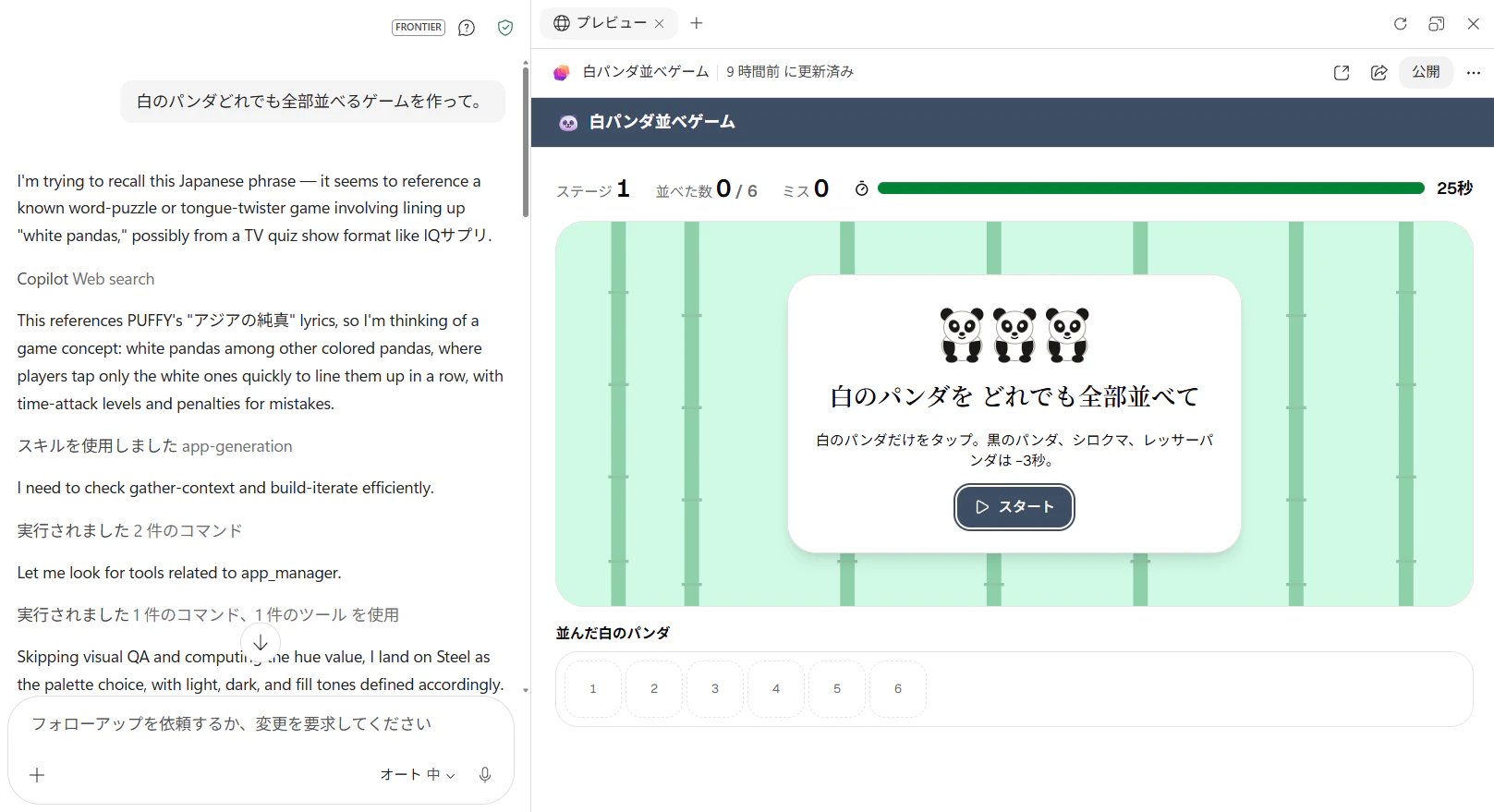Click the right panda emoji
Screen dimensions: 1494x812
coord(1067,334)
